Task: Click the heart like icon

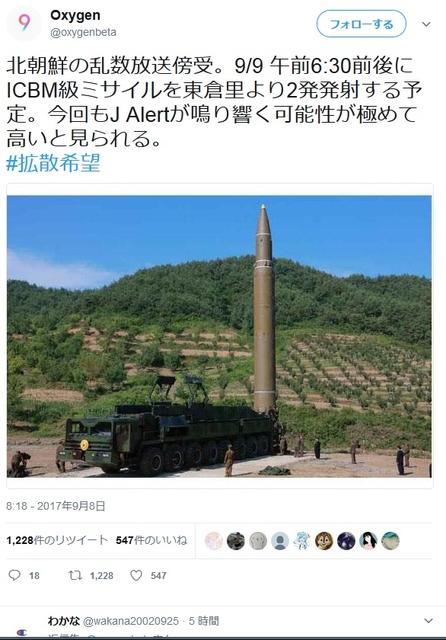Action: 136,575
